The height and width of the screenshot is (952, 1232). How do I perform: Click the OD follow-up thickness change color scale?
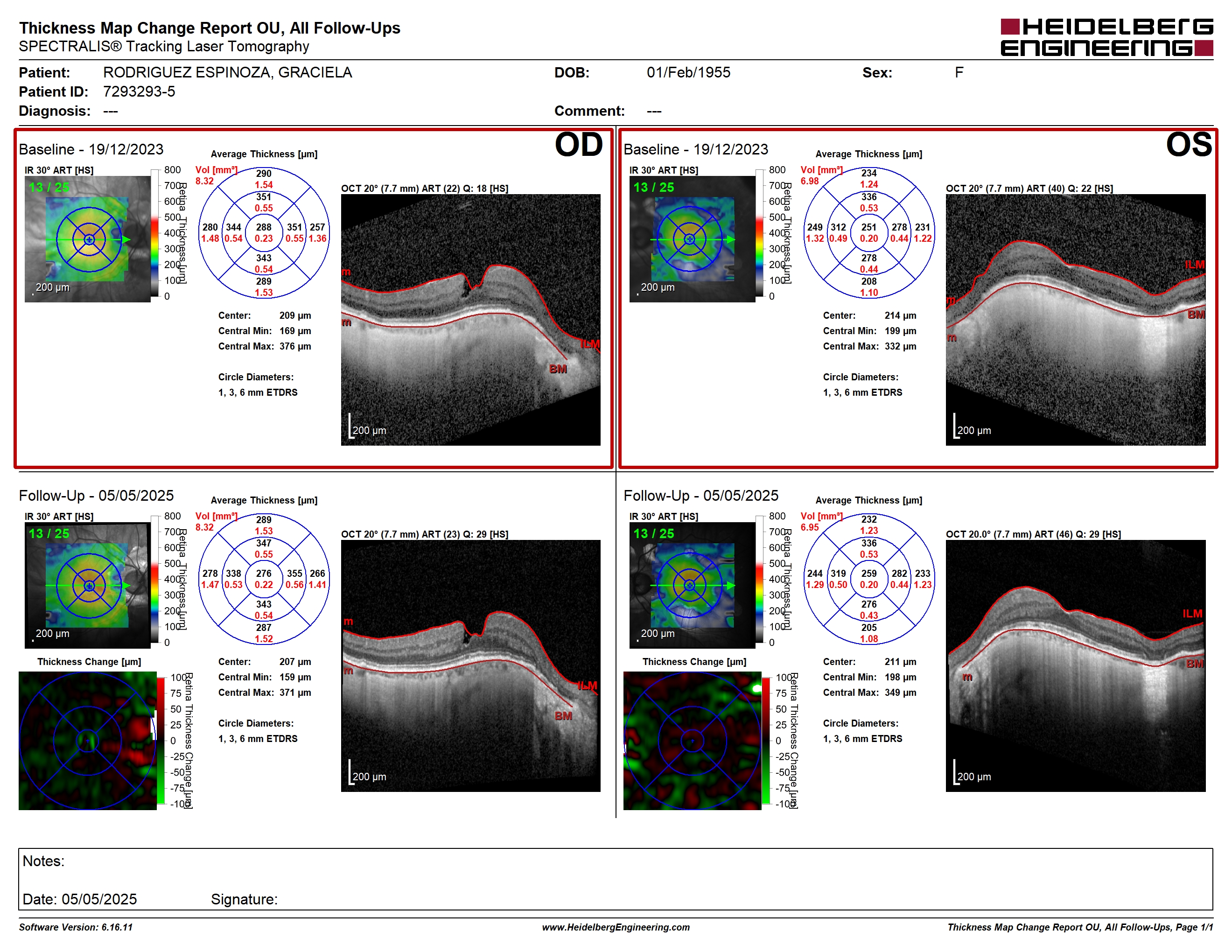(161, 741)
